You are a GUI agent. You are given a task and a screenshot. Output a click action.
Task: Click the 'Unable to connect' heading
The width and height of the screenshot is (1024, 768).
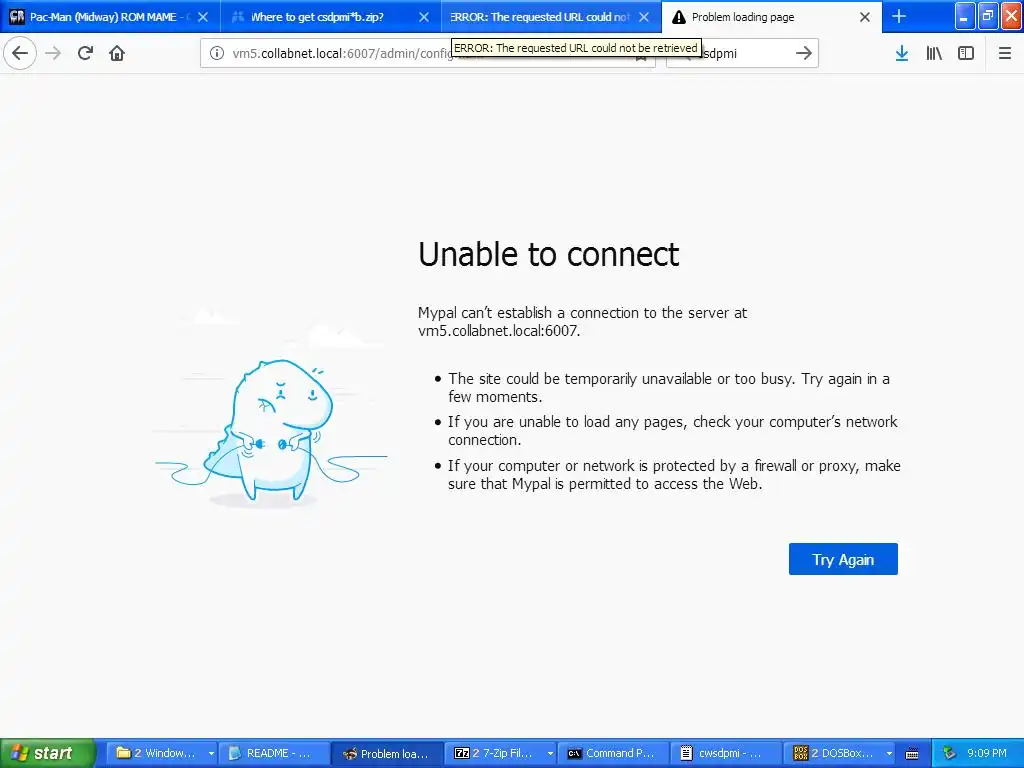tap(549, 254)
